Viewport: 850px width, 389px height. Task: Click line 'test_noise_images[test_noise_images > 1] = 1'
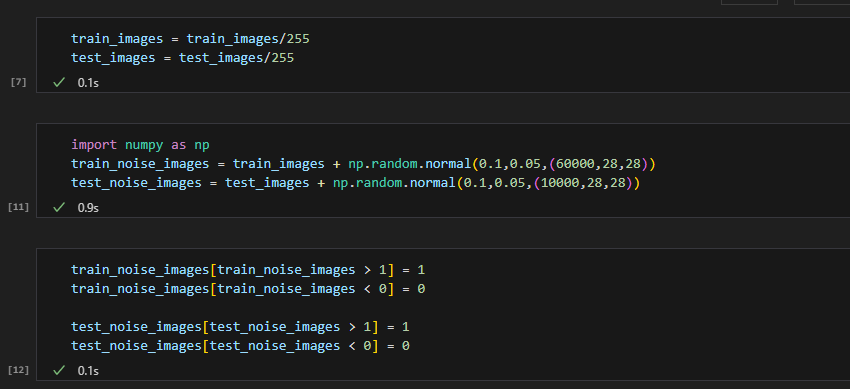pyautogui.click(x=240, y=327)
